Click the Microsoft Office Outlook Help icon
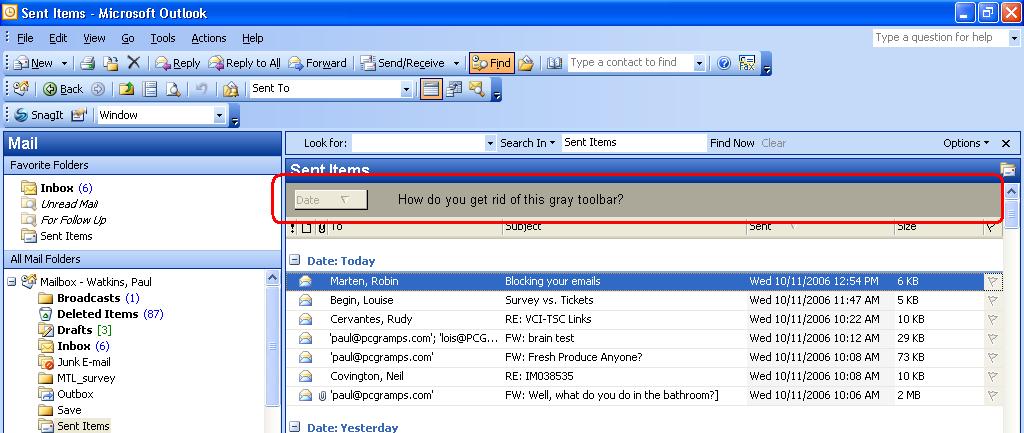1024x433 pixels. point(723,63)
